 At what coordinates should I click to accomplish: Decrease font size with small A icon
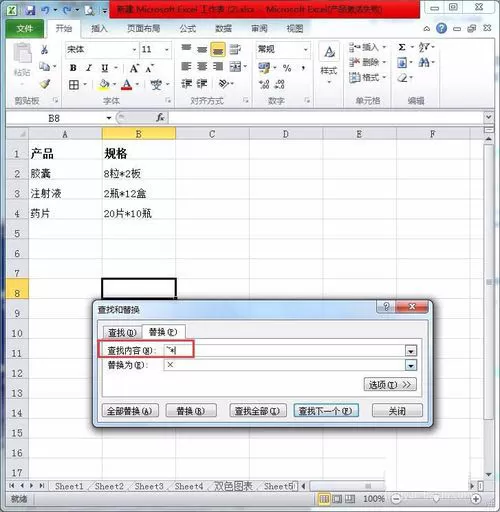(x=149, y=68)
